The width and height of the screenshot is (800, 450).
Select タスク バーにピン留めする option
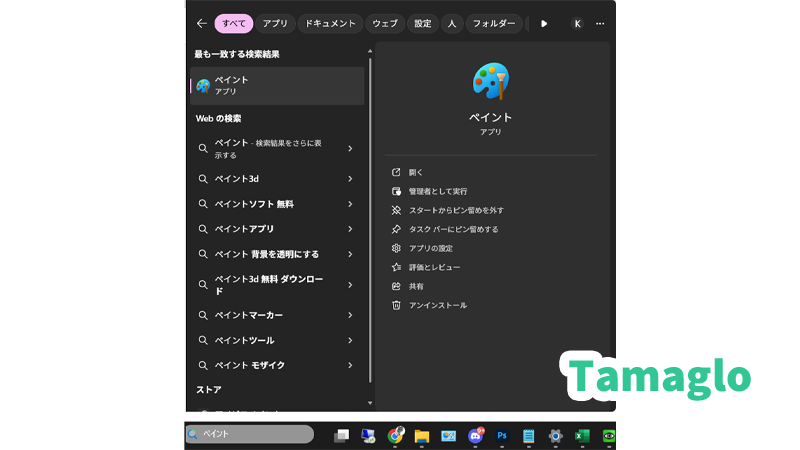[453, 229]
